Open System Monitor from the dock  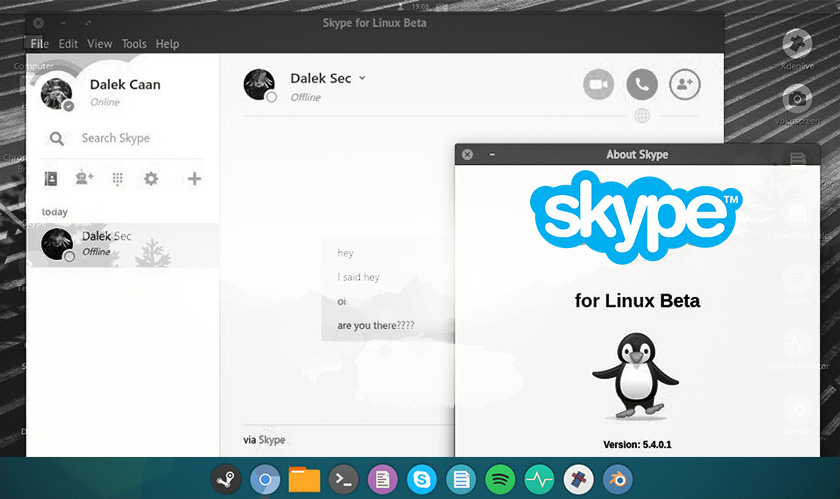coord(539,479)
